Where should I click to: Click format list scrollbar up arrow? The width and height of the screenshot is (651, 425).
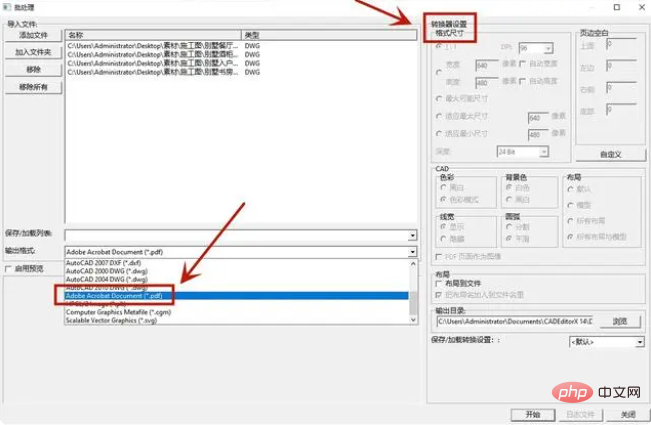[x=413, y=264]
